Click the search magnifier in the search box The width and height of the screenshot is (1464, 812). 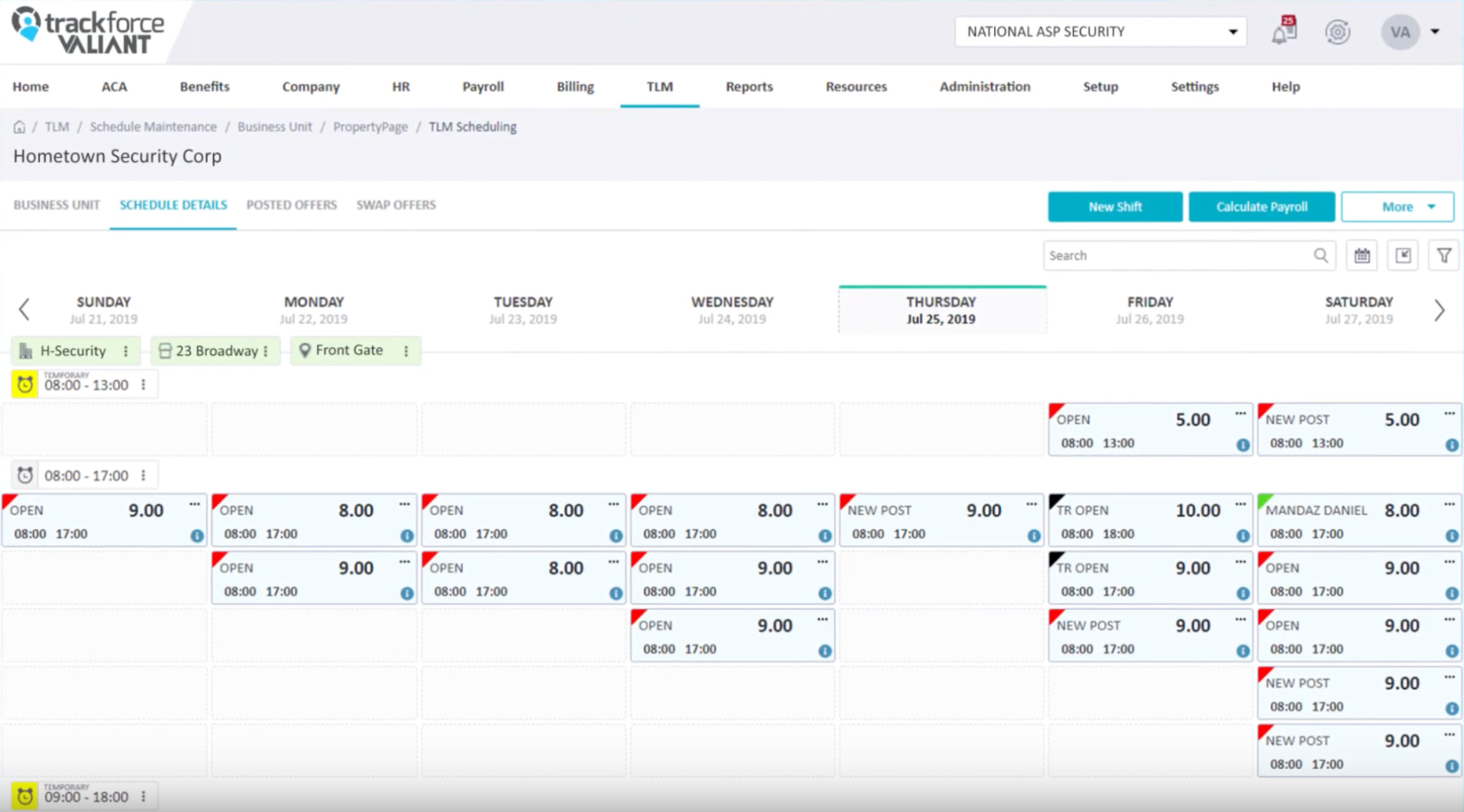[x=1321, y=255]
